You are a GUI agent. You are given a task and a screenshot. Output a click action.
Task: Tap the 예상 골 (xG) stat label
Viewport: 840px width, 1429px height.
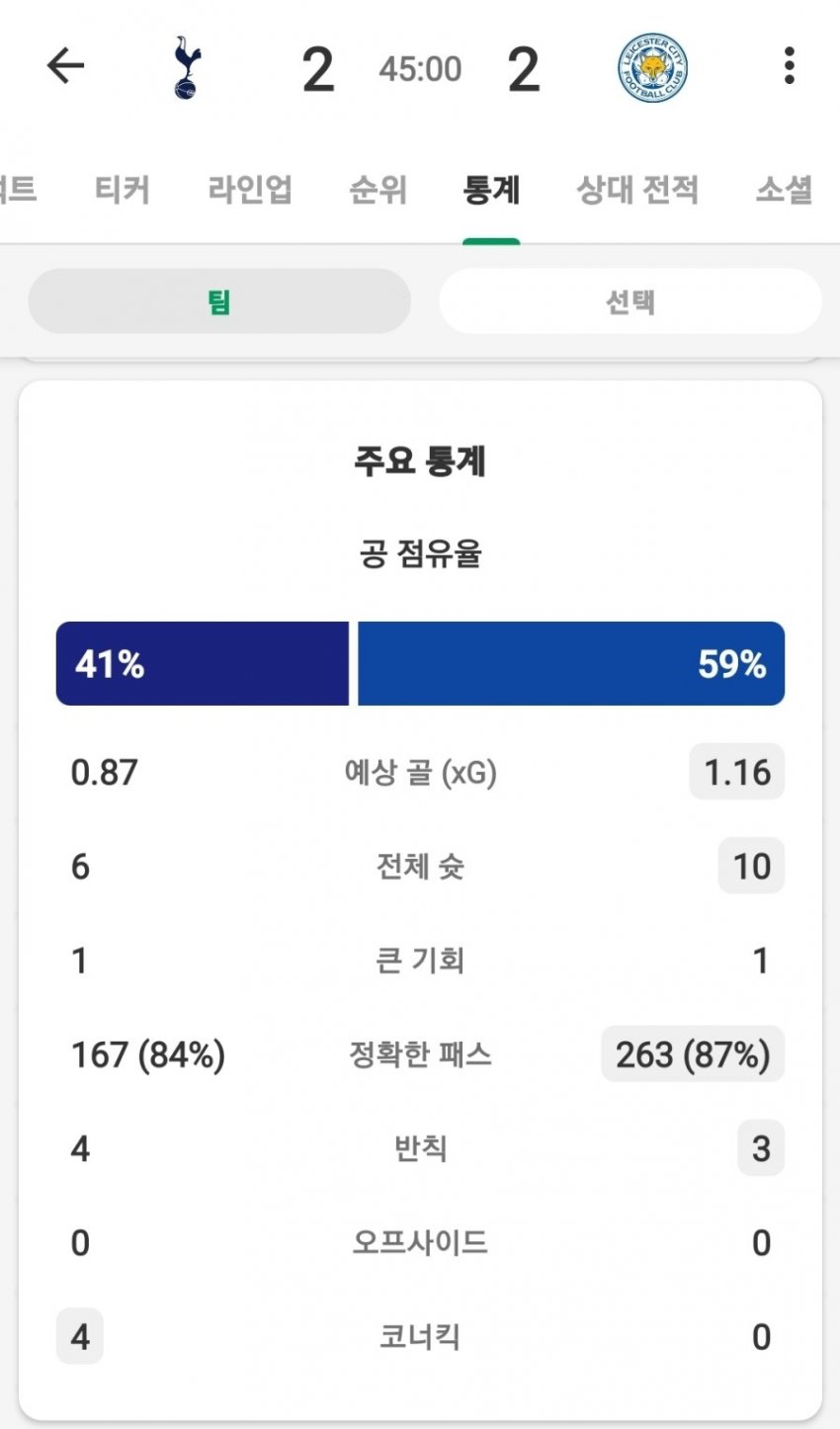[420, 772]
